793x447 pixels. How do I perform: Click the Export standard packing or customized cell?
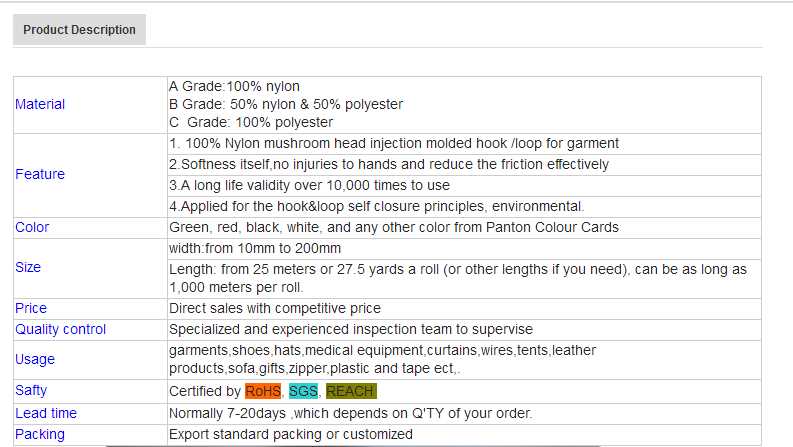290,434
